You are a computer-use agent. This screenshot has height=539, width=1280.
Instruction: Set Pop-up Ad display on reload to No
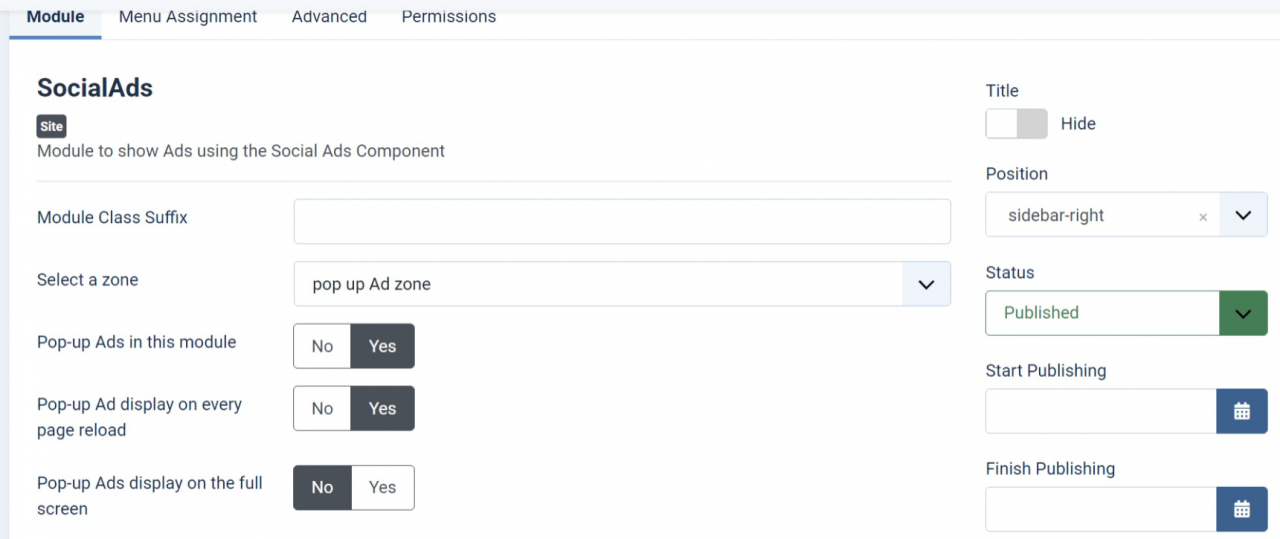pyautogui.click(x=322, y=408)
